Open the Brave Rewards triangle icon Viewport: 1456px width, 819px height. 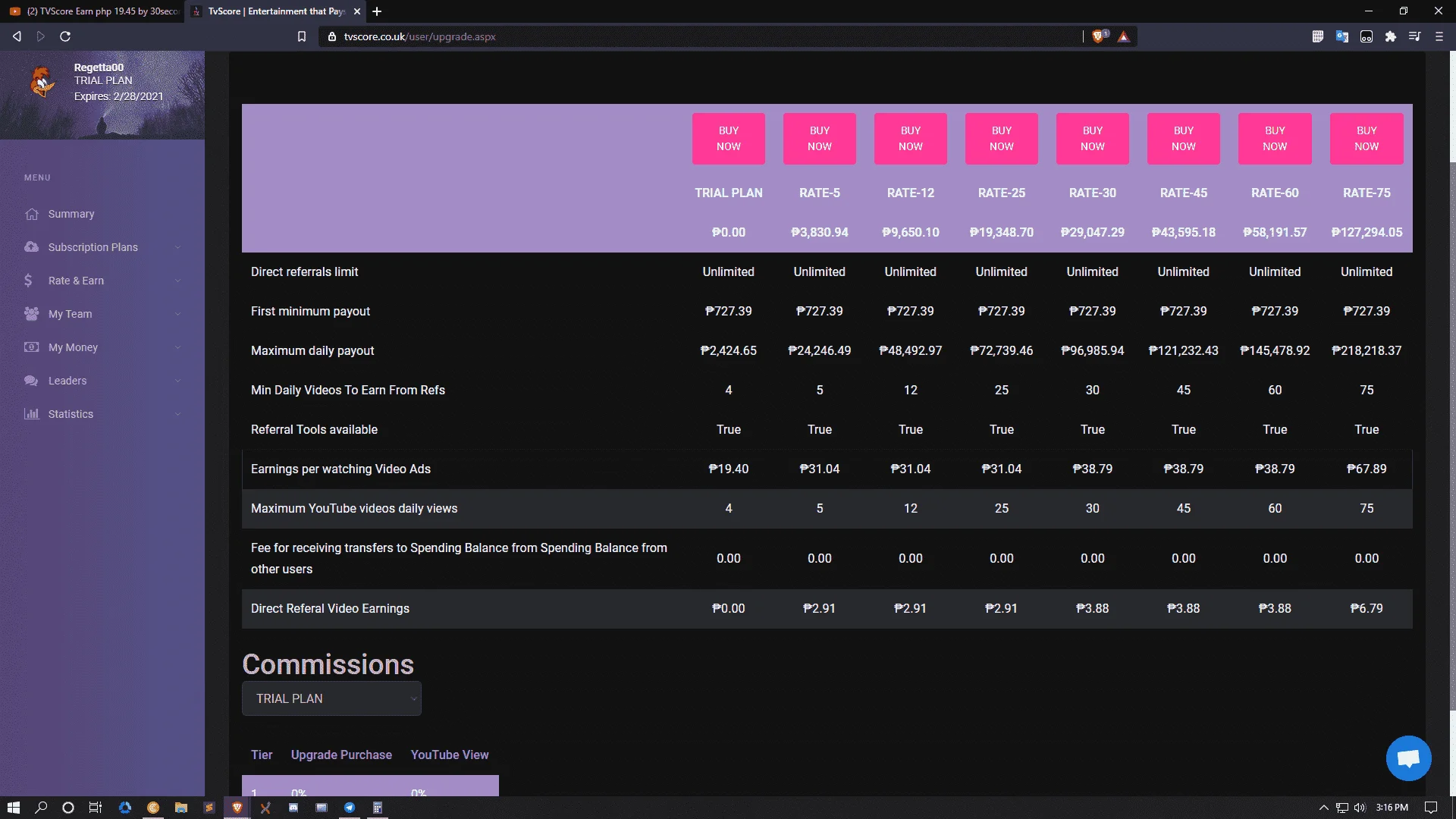tap(1124, 36)
